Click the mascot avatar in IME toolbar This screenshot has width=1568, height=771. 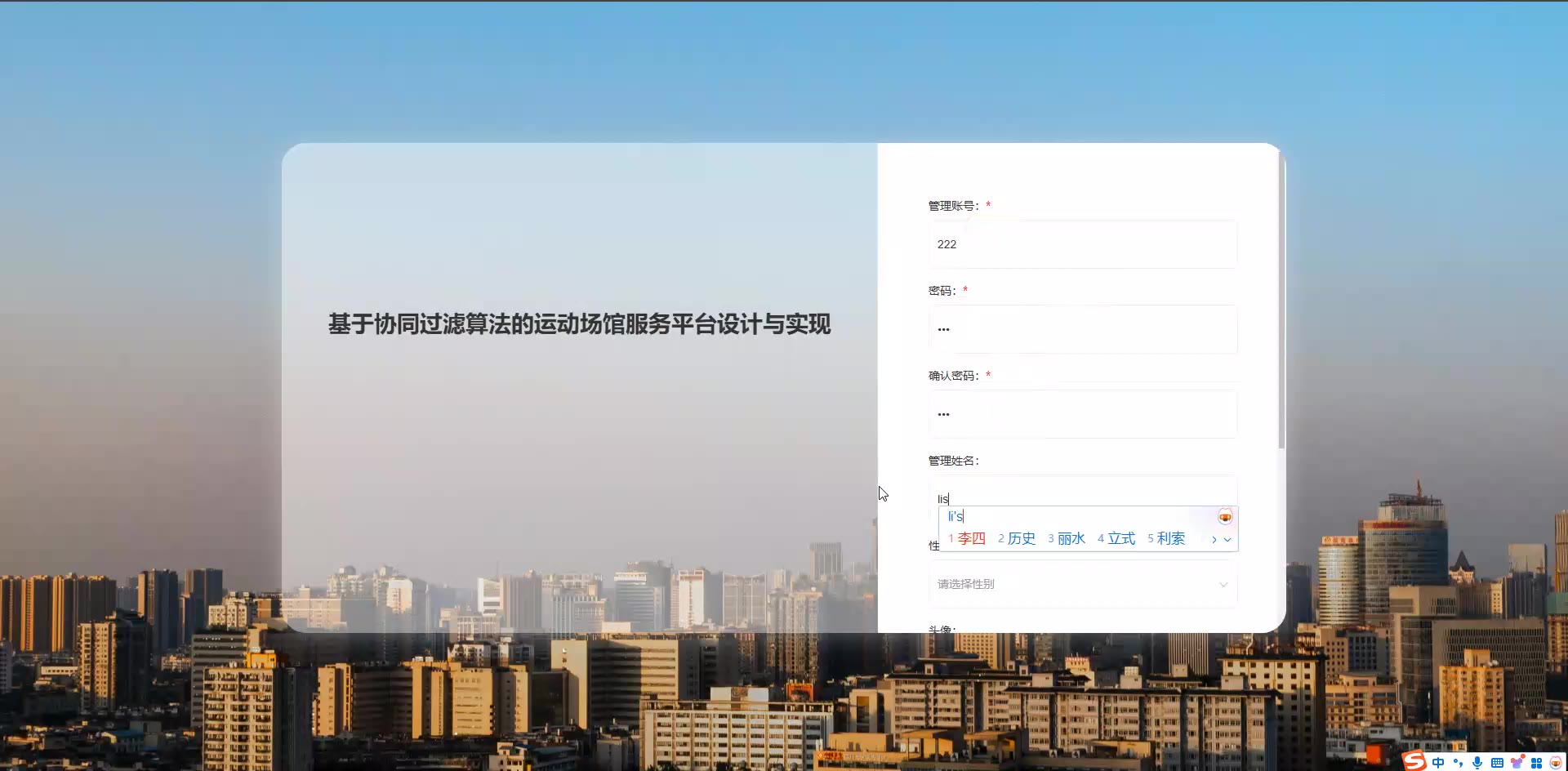pos(1556,763)
